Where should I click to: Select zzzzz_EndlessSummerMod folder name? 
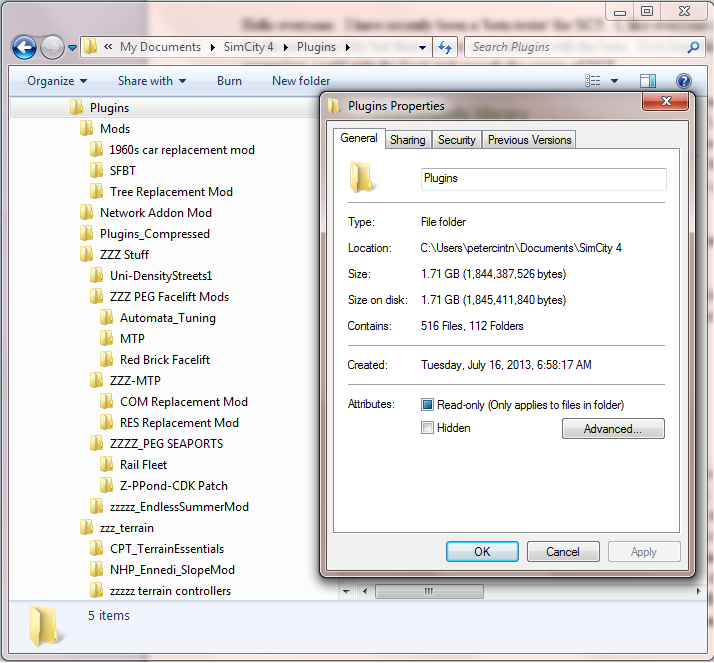coord(179,507)
